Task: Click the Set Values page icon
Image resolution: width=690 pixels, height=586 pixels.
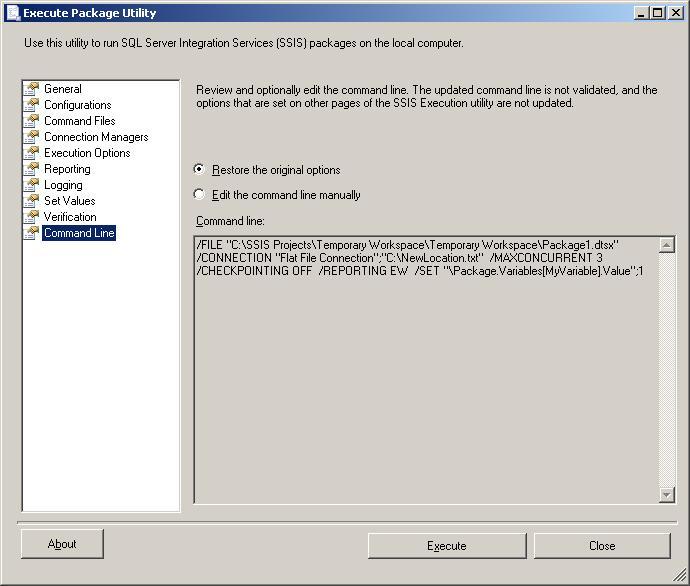Action: (32, 201)
